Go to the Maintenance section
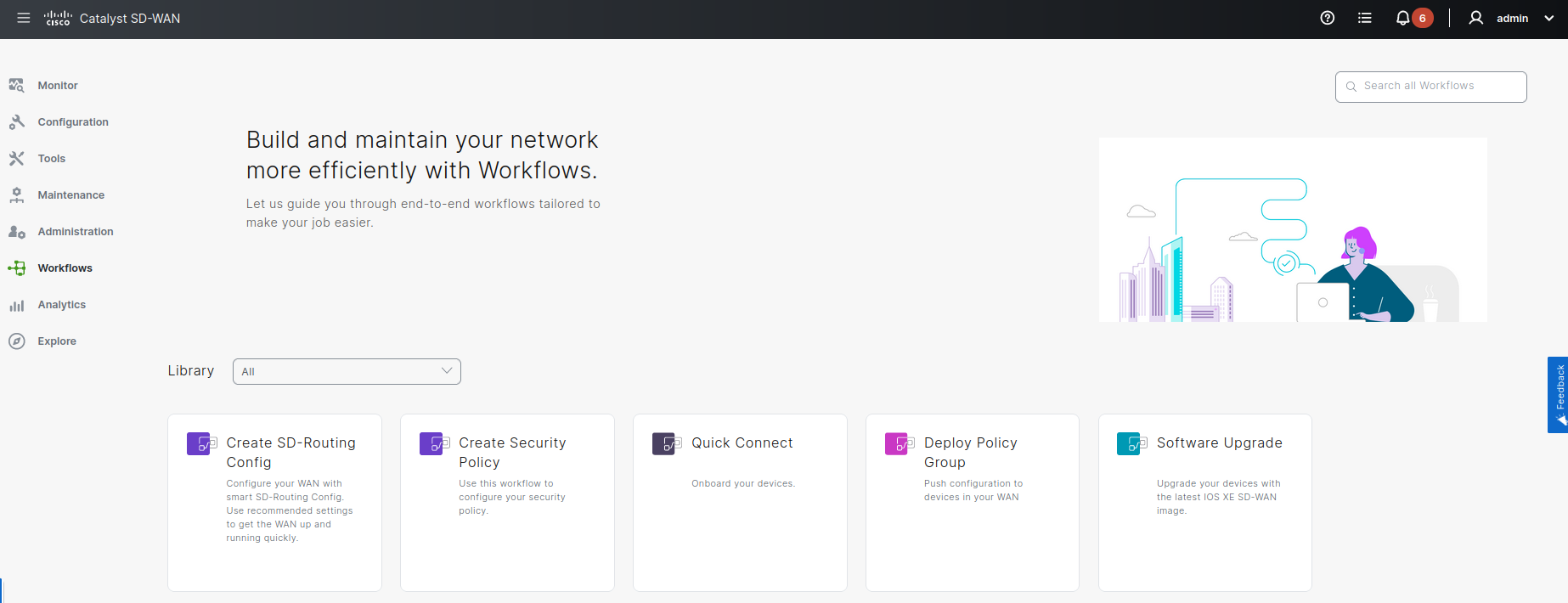The height and width of the screenshot is (603, 1568). 71,195
